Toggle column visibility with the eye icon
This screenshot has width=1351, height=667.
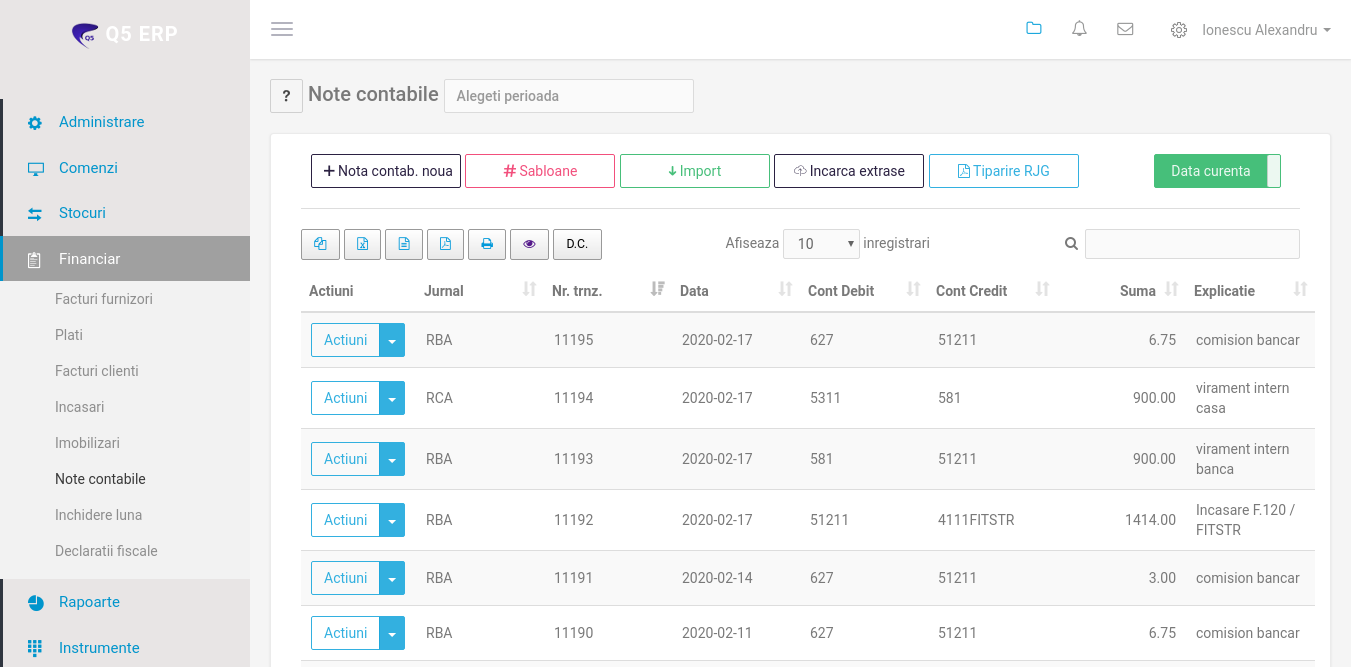(x=530, y=244)
